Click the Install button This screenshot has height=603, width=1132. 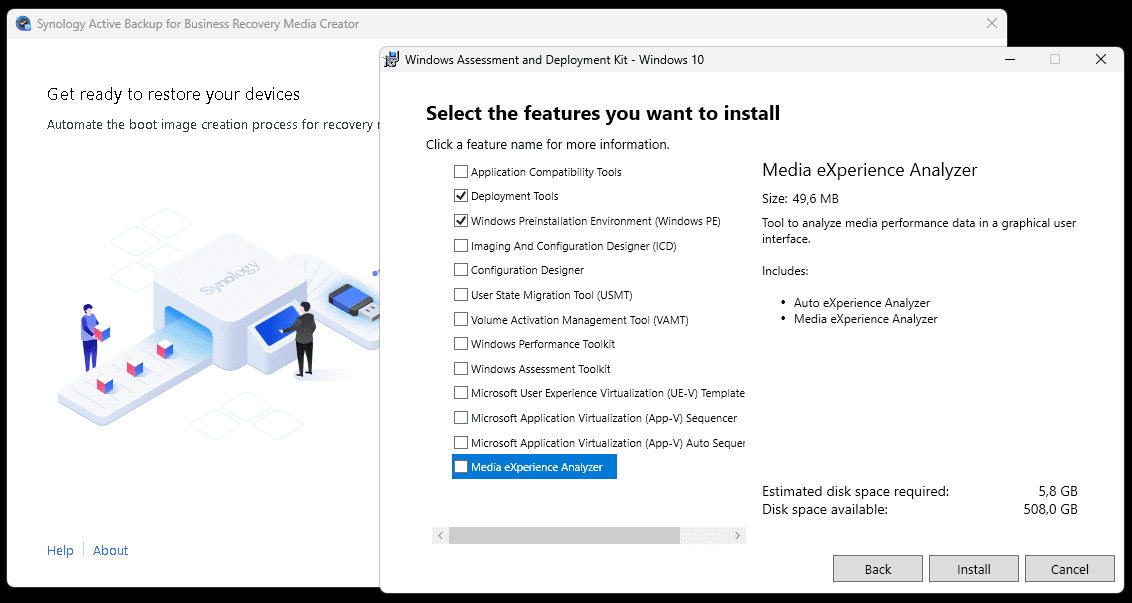coord(974,568)
